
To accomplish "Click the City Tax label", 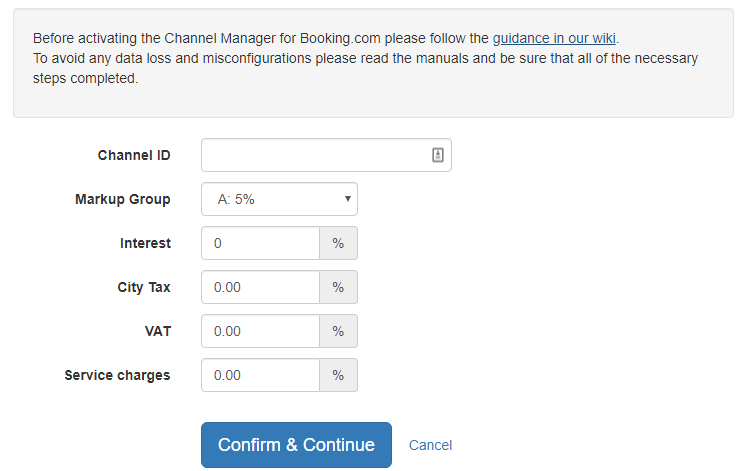I will tap(144, 287).
